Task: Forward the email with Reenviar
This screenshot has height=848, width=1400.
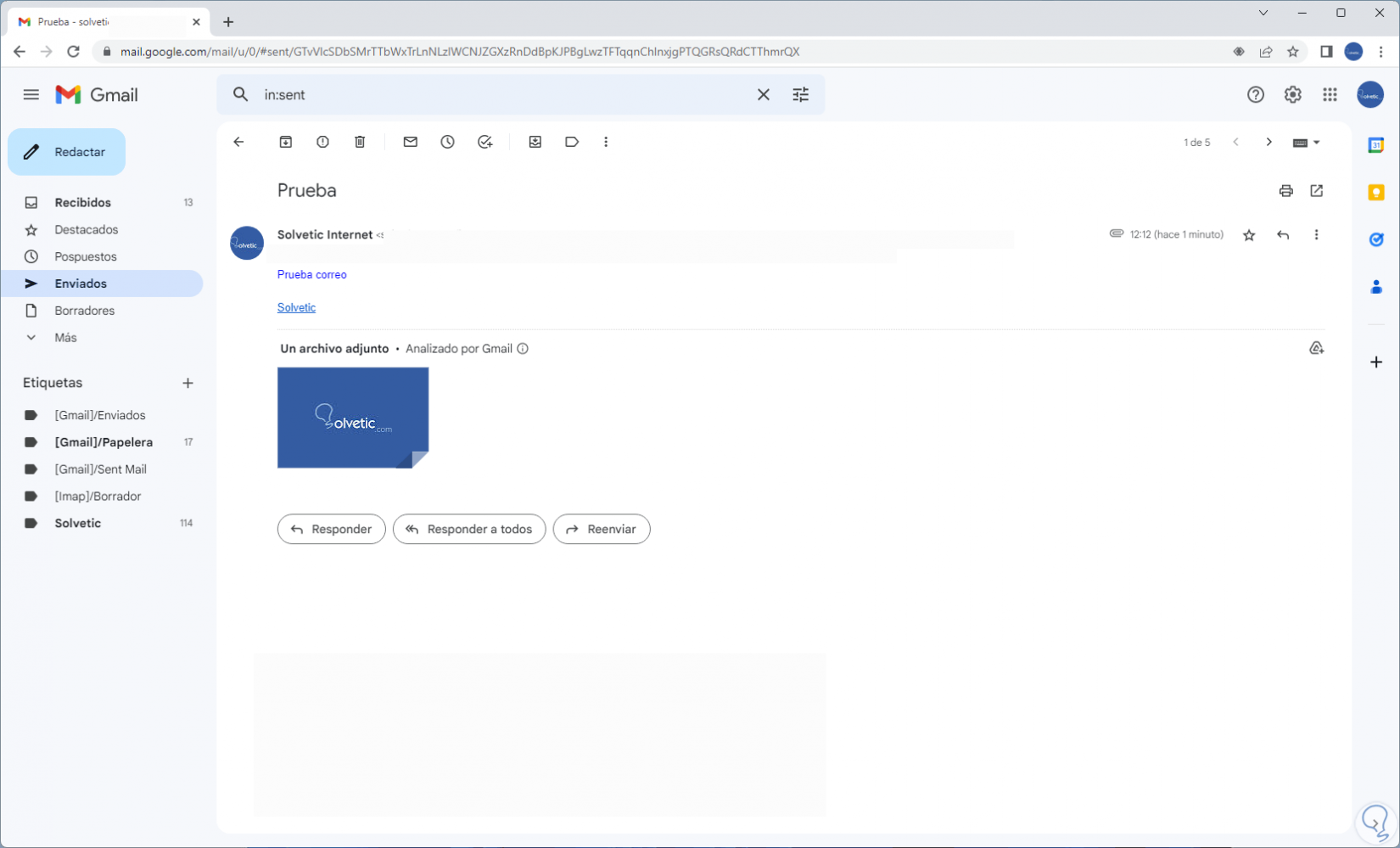Action: (x=602, y=529)
